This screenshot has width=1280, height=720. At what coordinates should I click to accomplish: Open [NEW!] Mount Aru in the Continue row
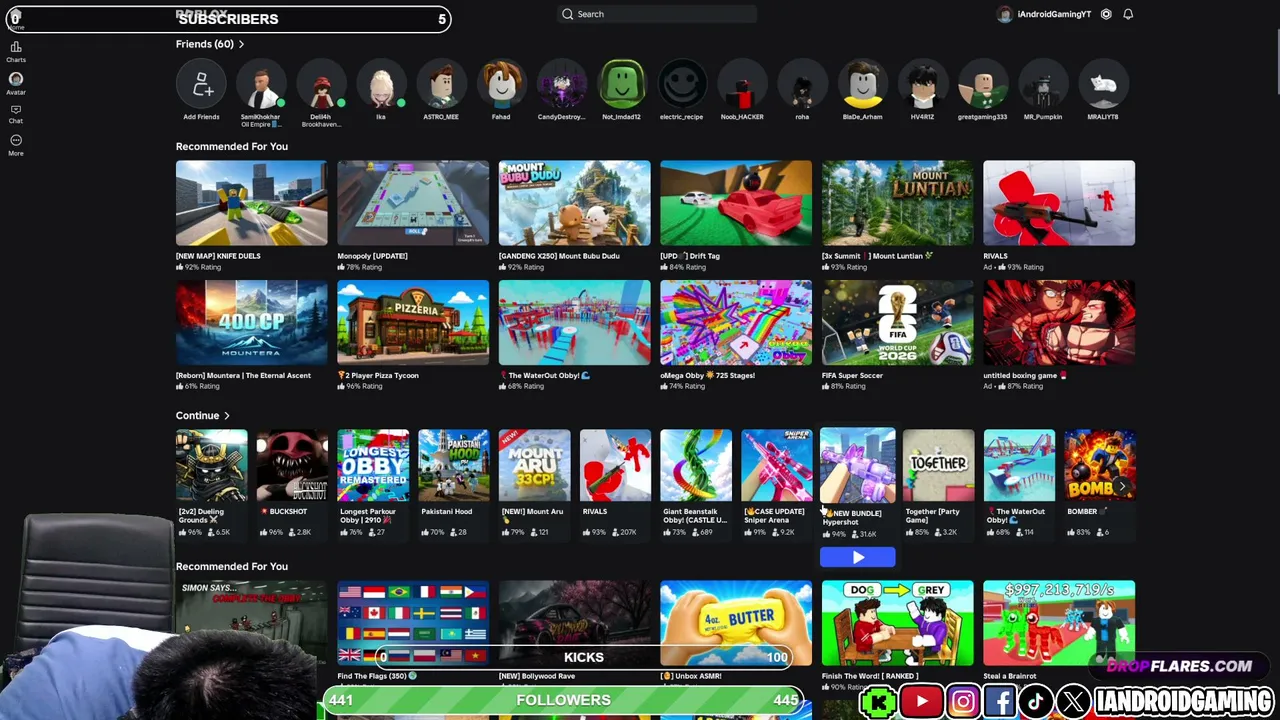[534, 466]
